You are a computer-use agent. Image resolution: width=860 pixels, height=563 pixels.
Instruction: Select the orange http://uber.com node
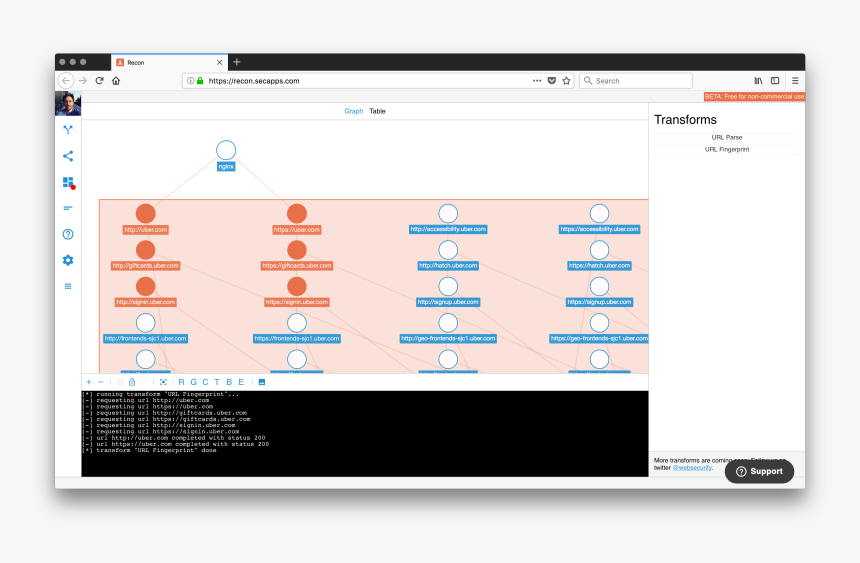[x=146, y=213]
